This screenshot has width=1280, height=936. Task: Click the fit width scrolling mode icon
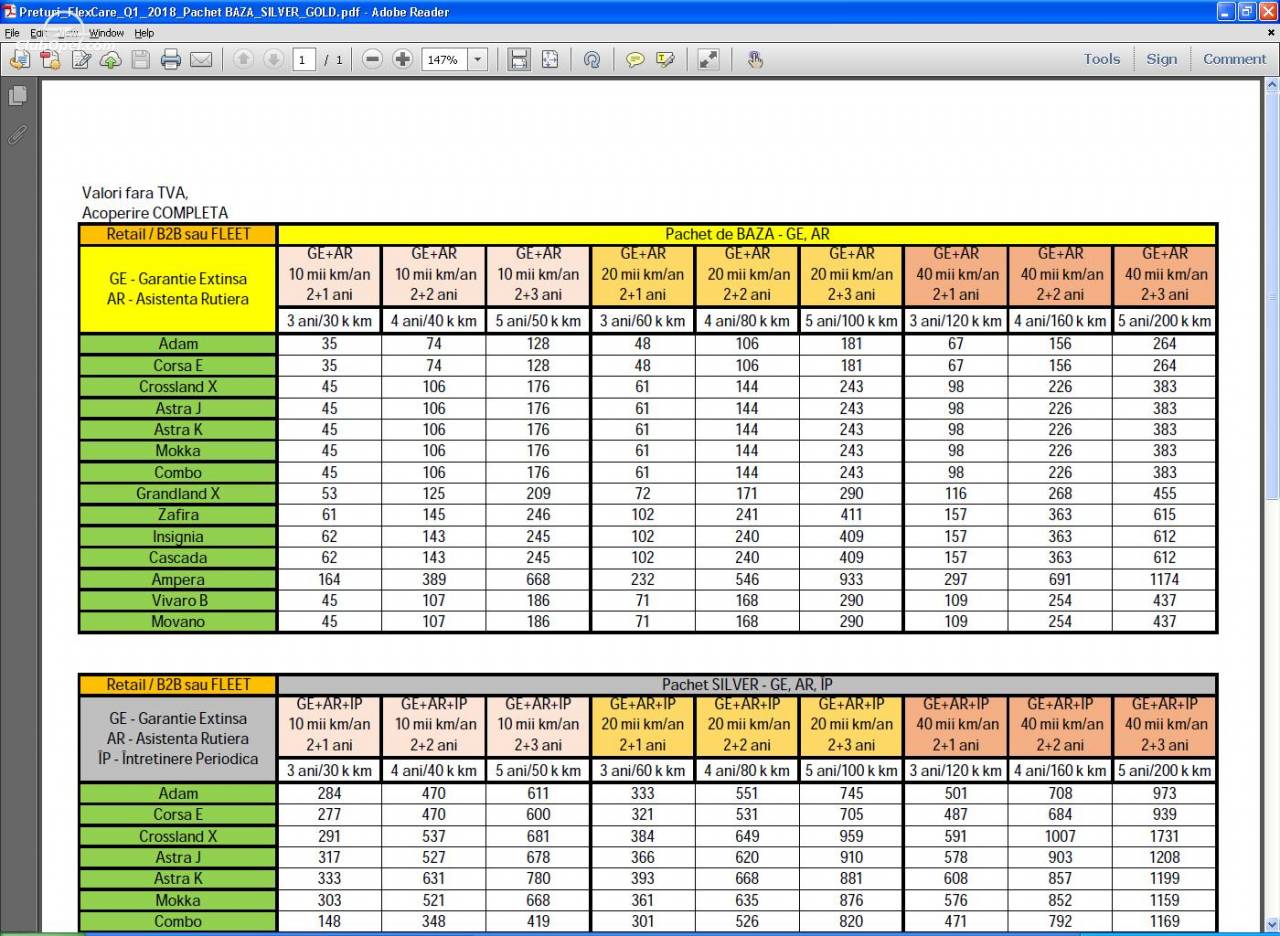519,60
